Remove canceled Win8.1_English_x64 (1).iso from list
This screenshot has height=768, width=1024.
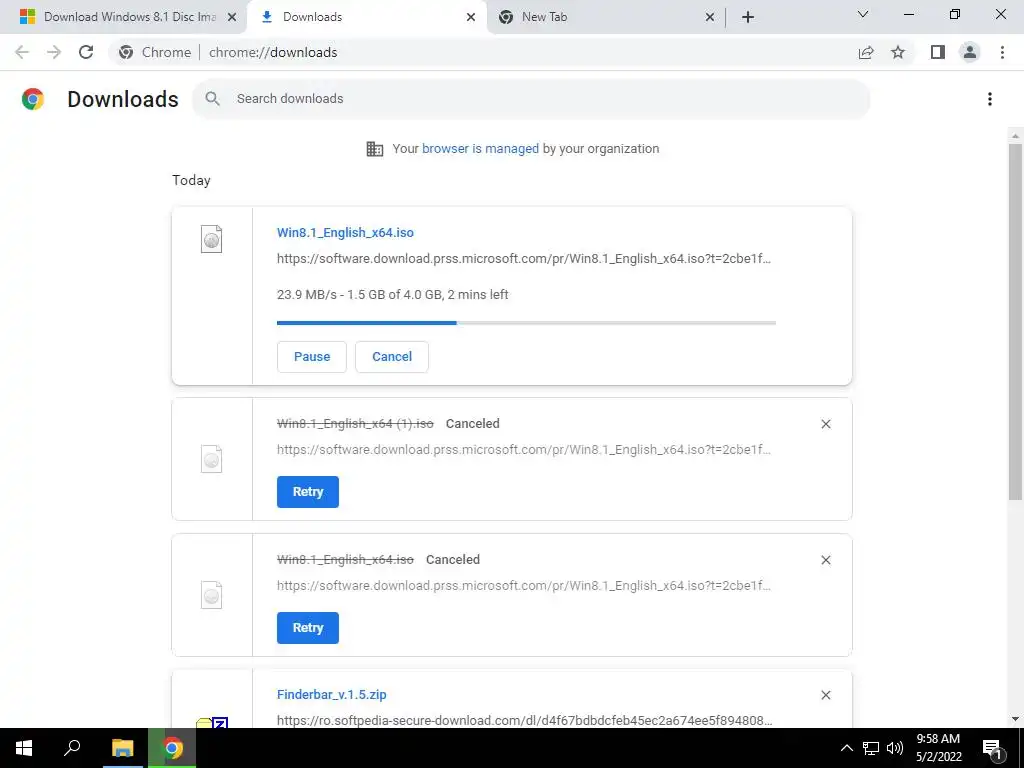pyautogui.click(x=825, y=424)
